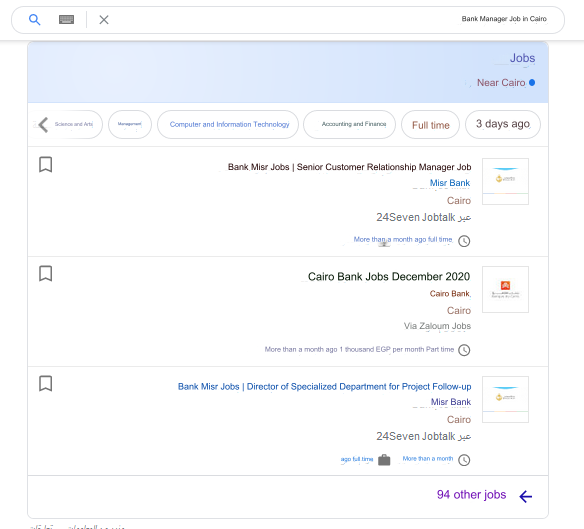The width and height of the screenshot is (584, 529).
Task: Click 24Seven Jobtalk under Director job
Action: pos(423,436)
